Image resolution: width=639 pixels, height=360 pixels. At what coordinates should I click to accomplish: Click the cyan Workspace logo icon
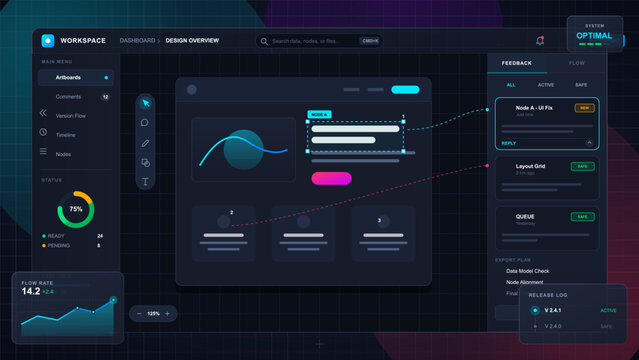click(48, 41)
